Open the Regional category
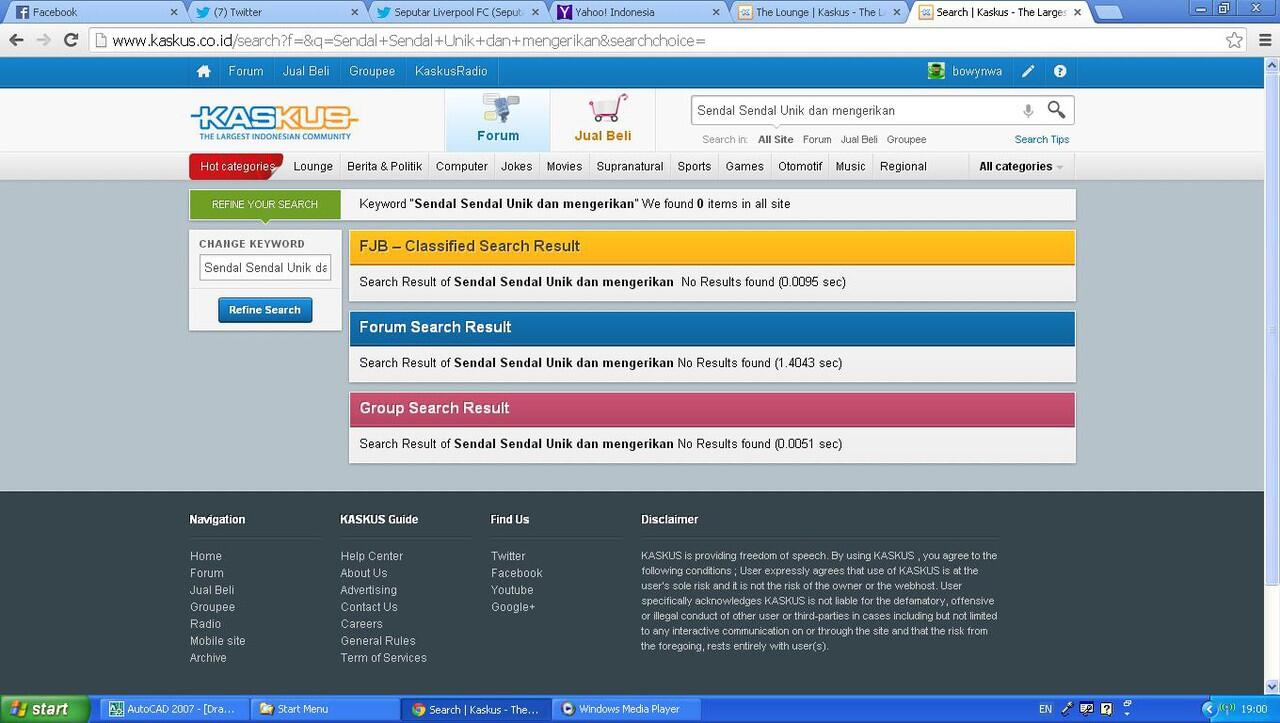This screenshot has height=723, width=1280. [903, 166]
